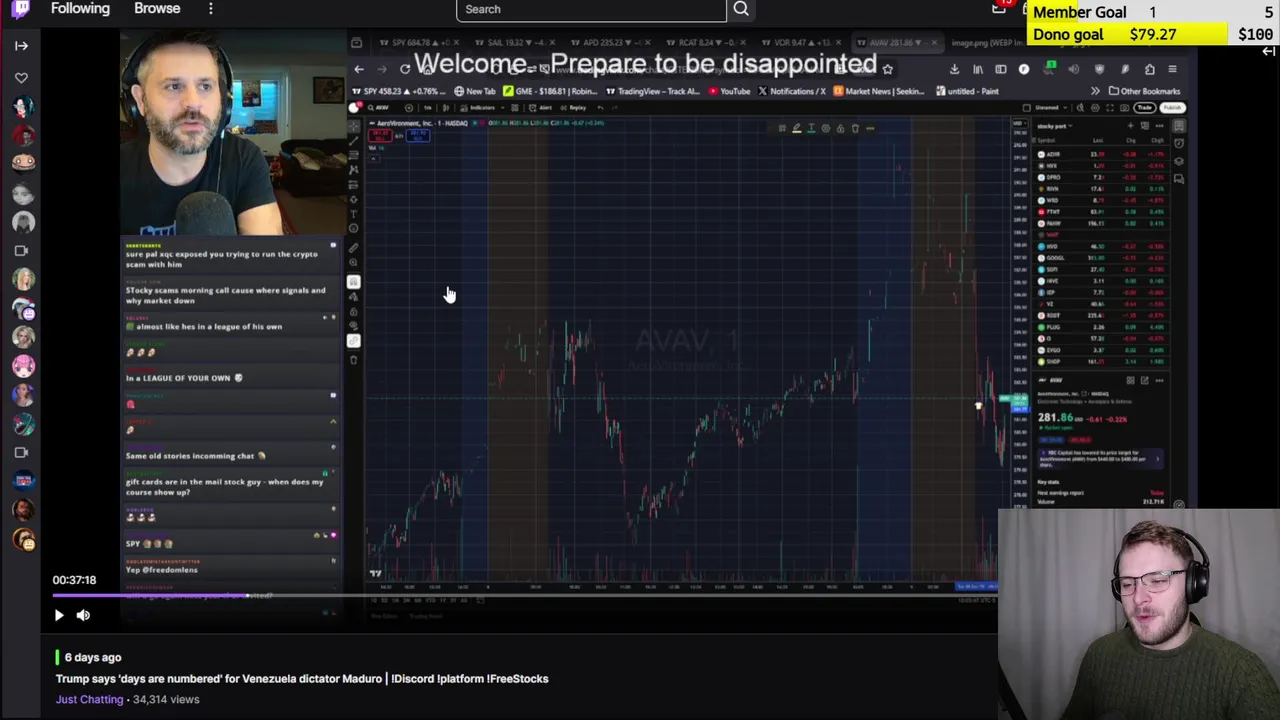Viewport: 1280px width, 720px height.
Task: Collapse the right panel arrow under Dono goal
Action: coord(1268,51)
